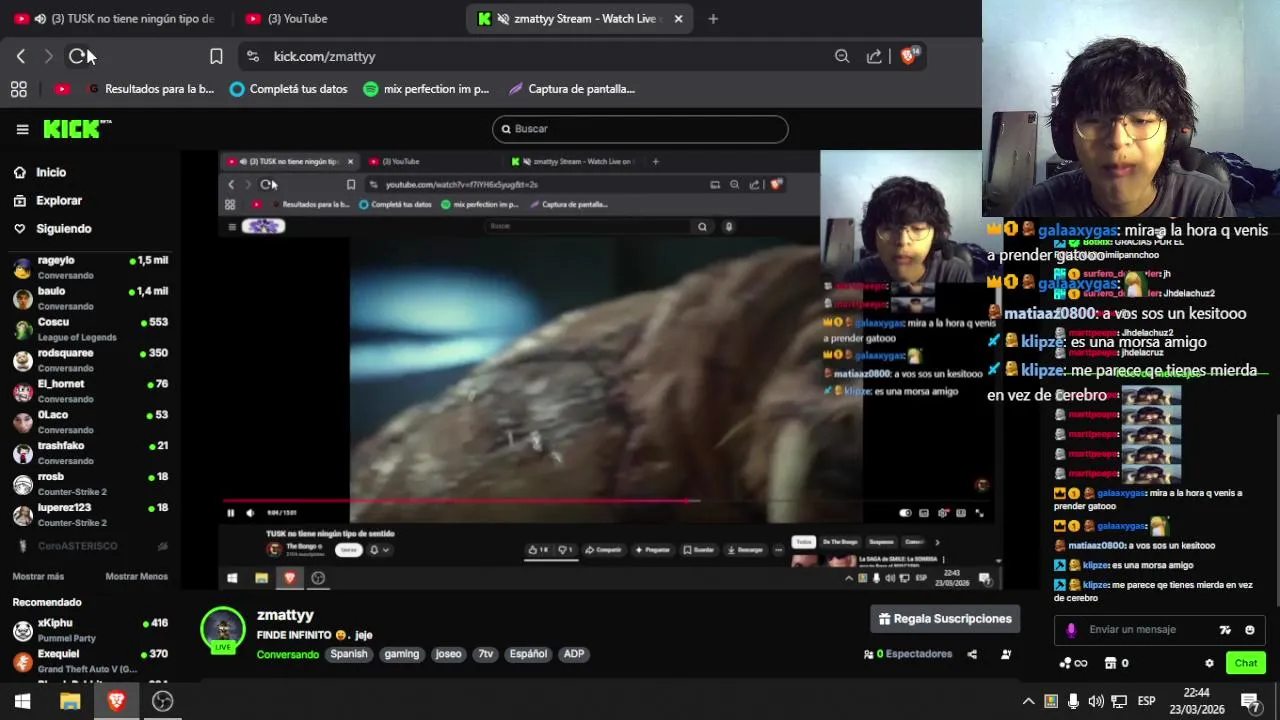1280x720 pixels.
Task: Open luperez123 channel in sidebar
Action: (x=90, y=515)
